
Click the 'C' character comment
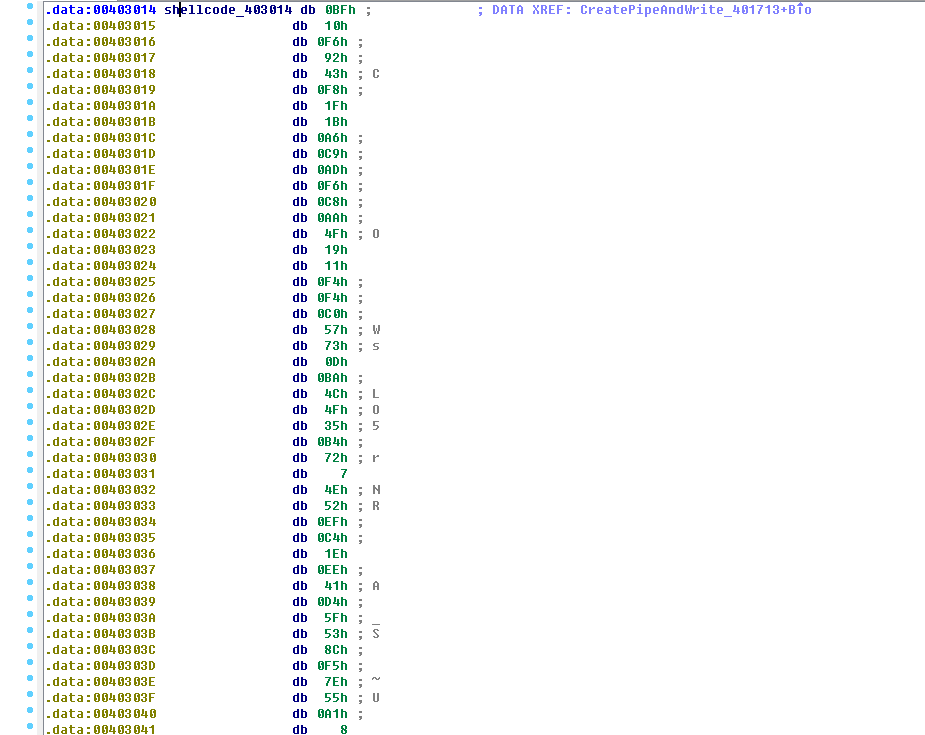pyautogui.click(x=376, y=74)
